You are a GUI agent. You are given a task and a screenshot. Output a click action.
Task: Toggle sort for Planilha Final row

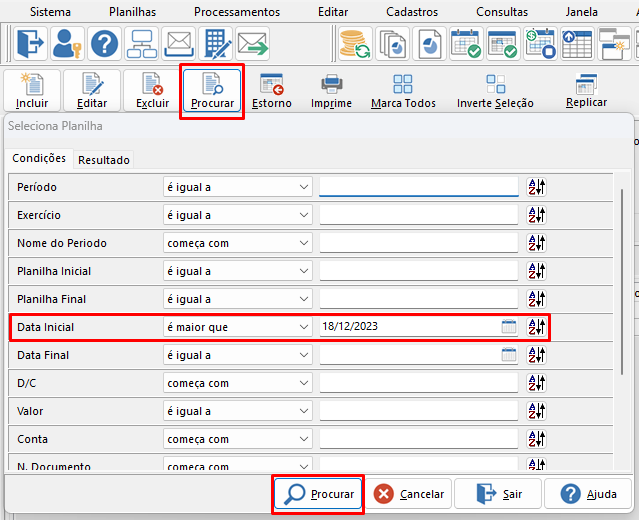(536, 299)
